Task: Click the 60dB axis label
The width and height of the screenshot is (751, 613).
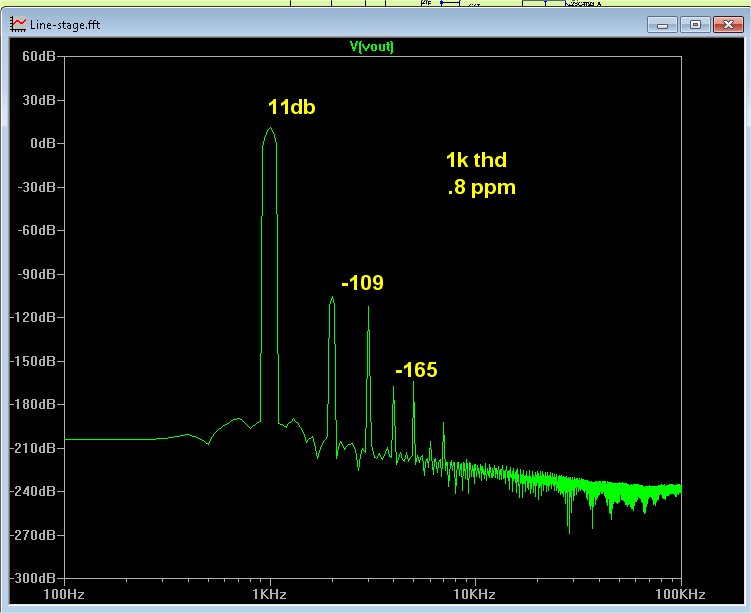Action: [38, 57]
